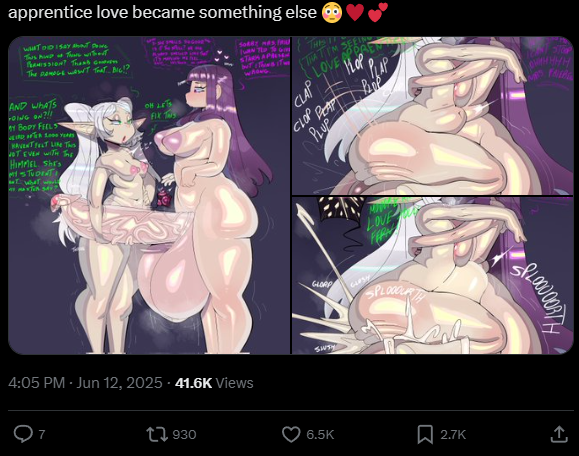Click the Jun 12, 2025 date link
The height and width of the screenshot is (456, 579).
[x=119, y=383]
